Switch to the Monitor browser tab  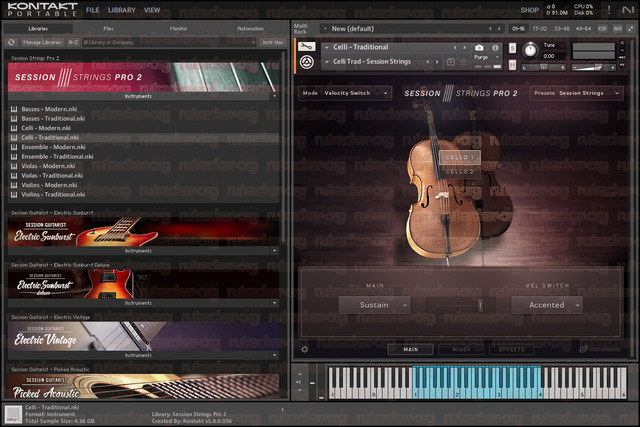pos(178,29)
